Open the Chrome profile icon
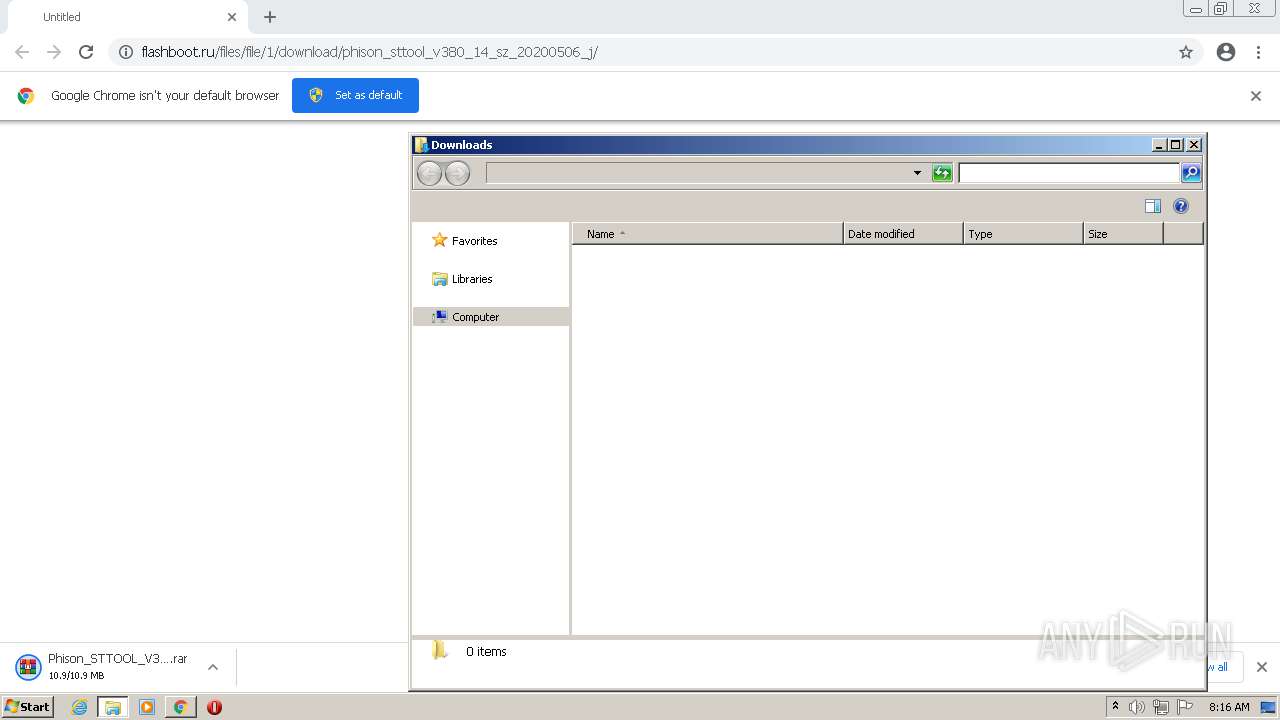The width and height of the screenshot is (1280, 720). pyautogui.click(x=1226, y=52)
